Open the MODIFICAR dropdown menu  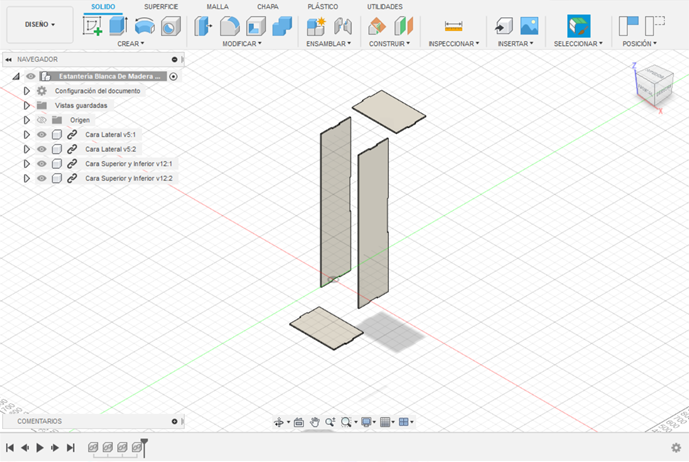242,44
